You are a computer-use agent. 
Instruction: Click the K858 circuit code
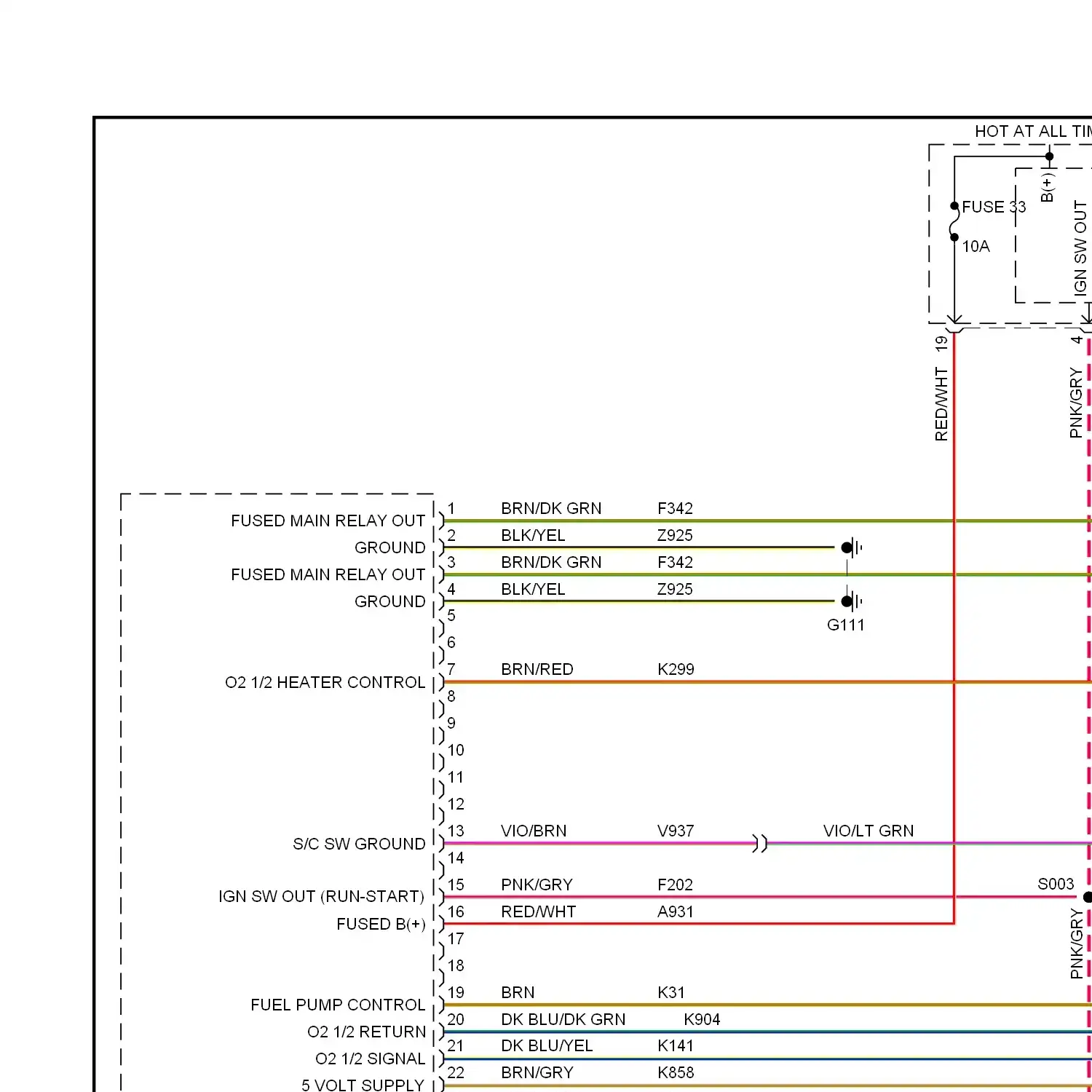pyautogui.click(x=676, y=1072)
